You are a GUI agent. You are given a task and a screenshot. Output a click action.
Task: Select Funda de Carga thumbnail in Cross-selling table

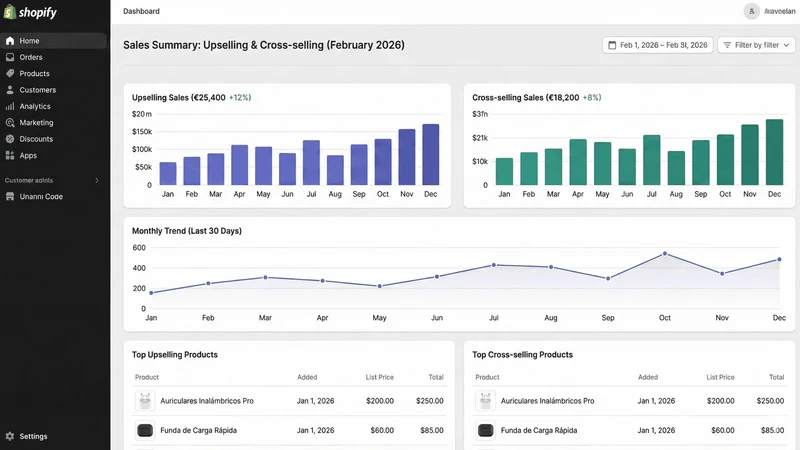(485, 431)
